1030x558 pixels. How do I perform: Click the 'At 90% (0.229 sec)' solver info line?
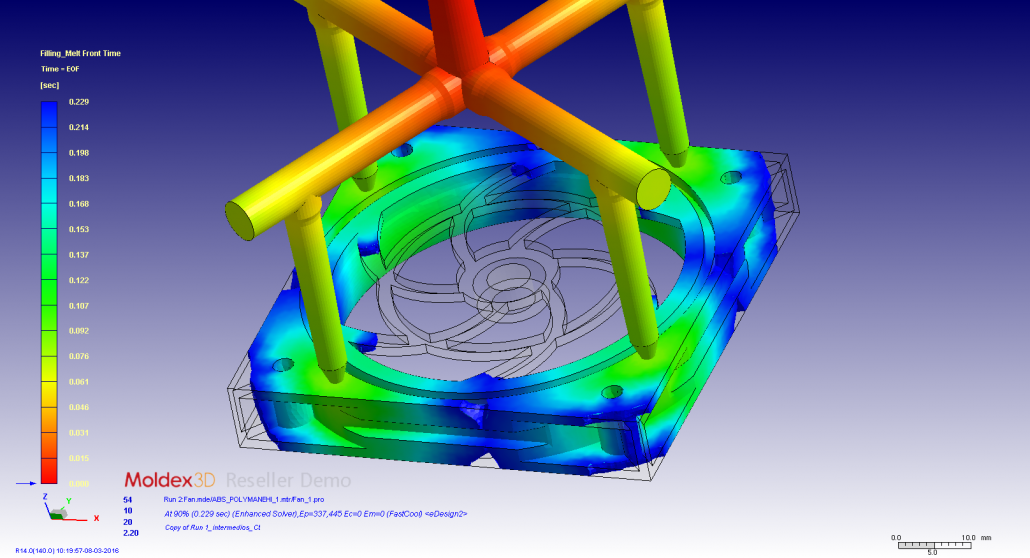click(x=314, y=513)
